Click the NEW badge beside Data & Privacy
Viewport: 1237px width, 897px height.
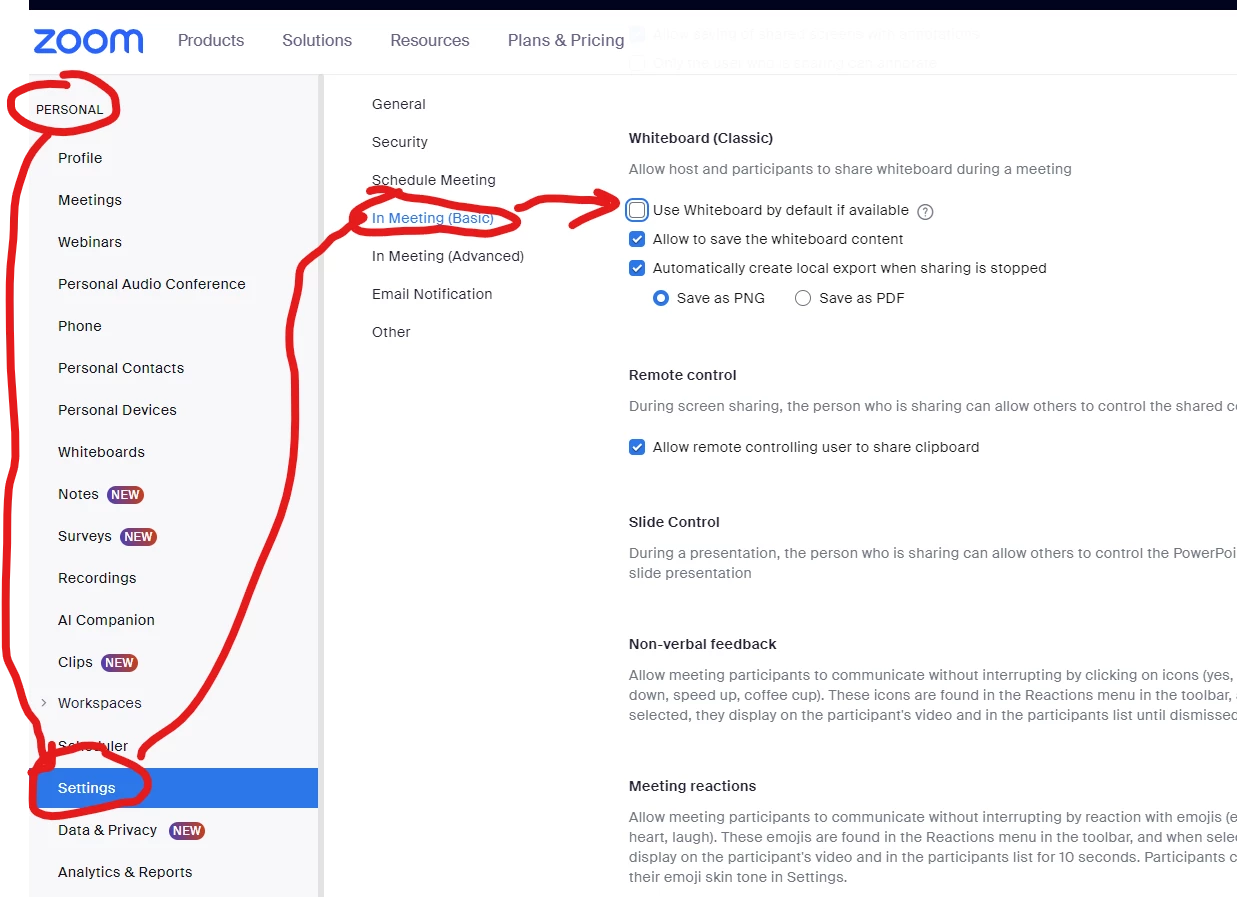pyautogui.click(x=187, y=831)
